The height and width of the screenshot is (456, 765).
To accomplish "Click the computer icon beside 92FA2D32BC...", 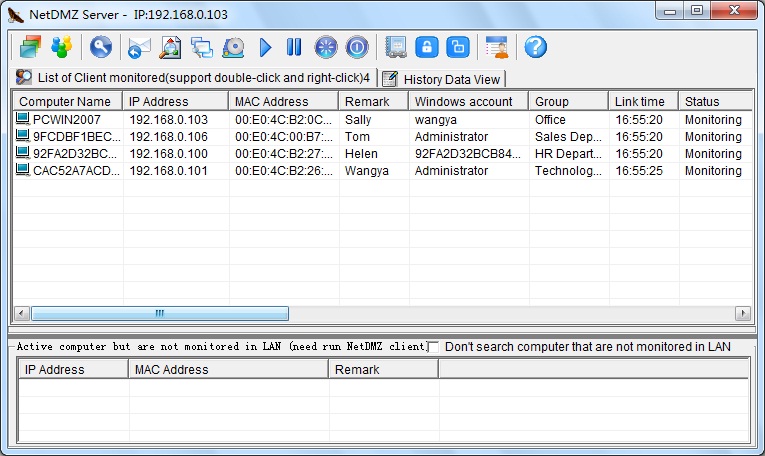I will click(22, 153).
